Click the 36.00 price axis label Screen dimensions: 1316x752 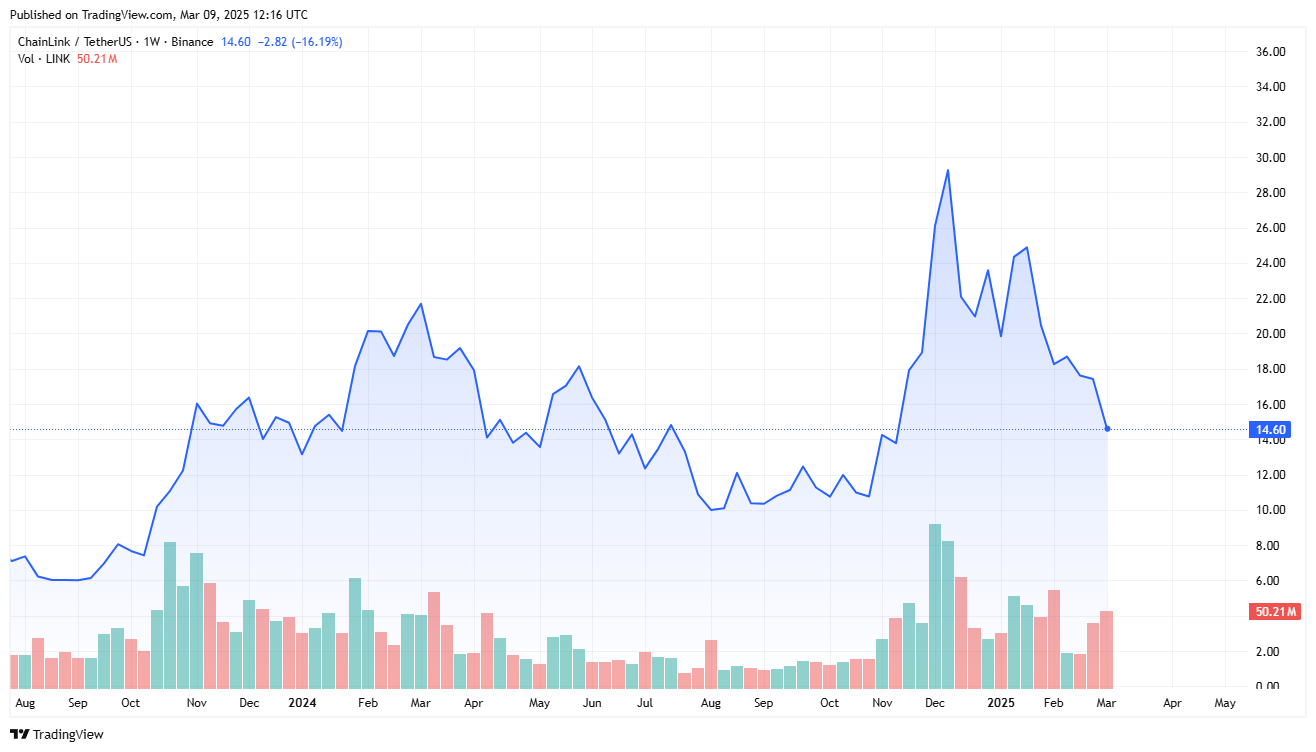point(1271,52)
